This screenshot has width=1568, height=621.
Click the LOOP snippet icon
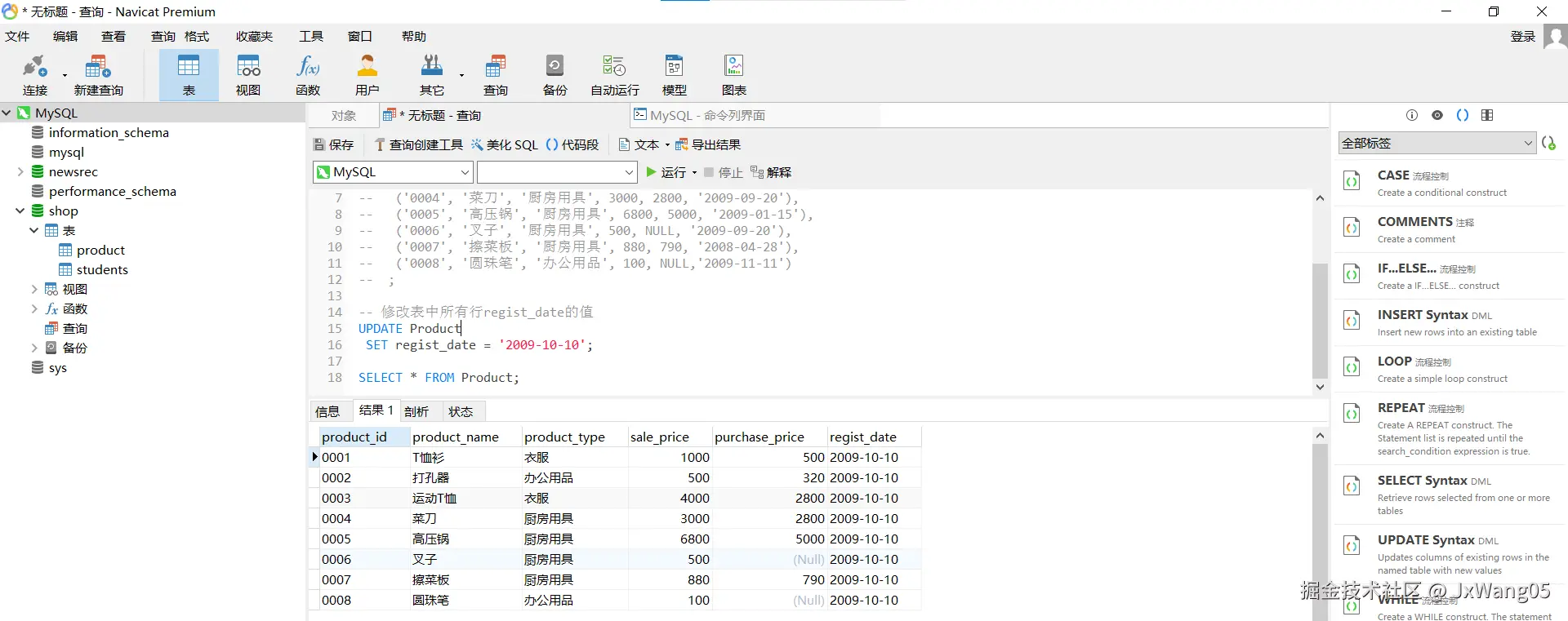pyautogui.click(x=1352, y=367)
